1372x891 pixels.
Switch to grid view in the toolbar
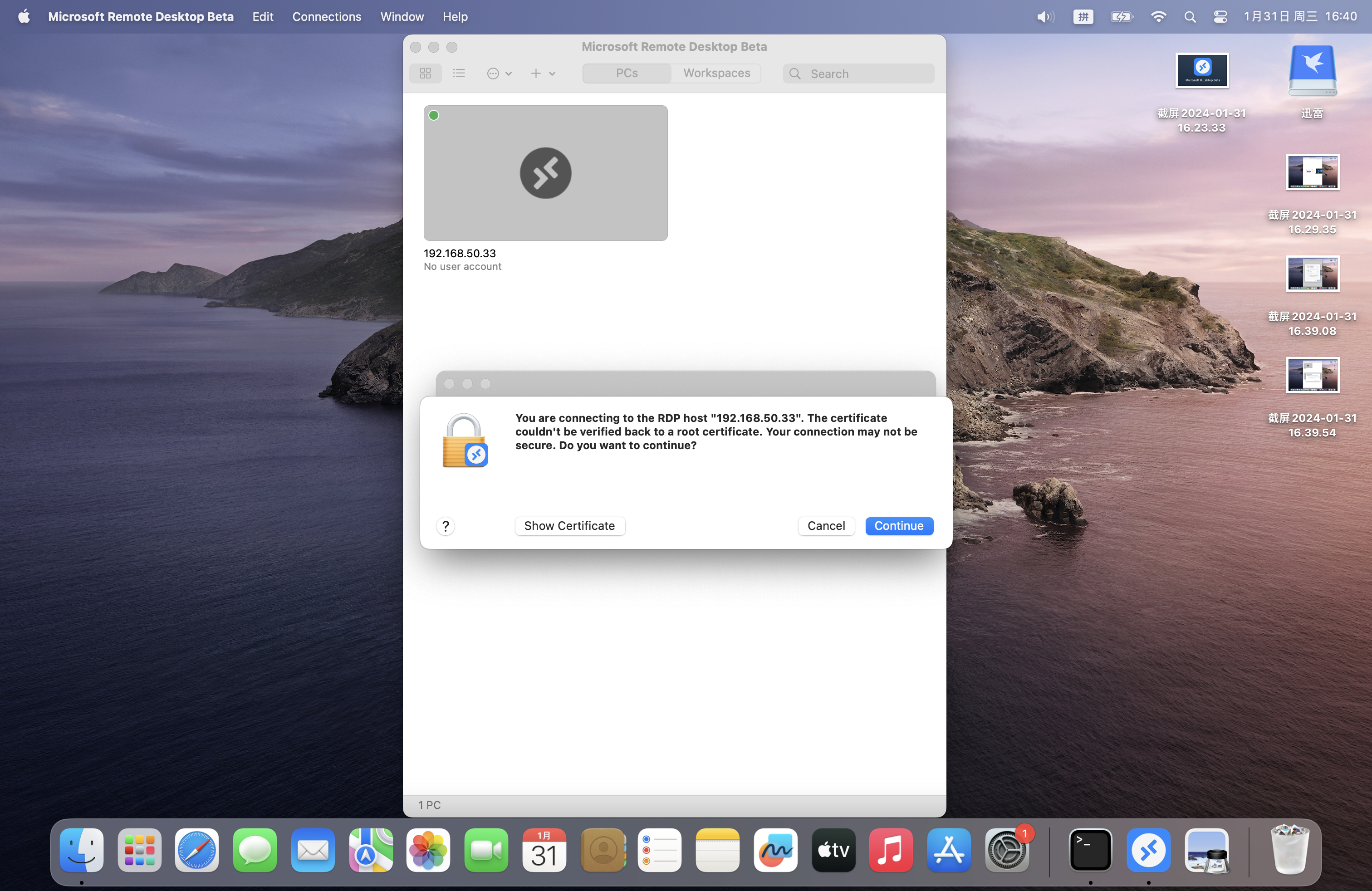pos(426,73)
